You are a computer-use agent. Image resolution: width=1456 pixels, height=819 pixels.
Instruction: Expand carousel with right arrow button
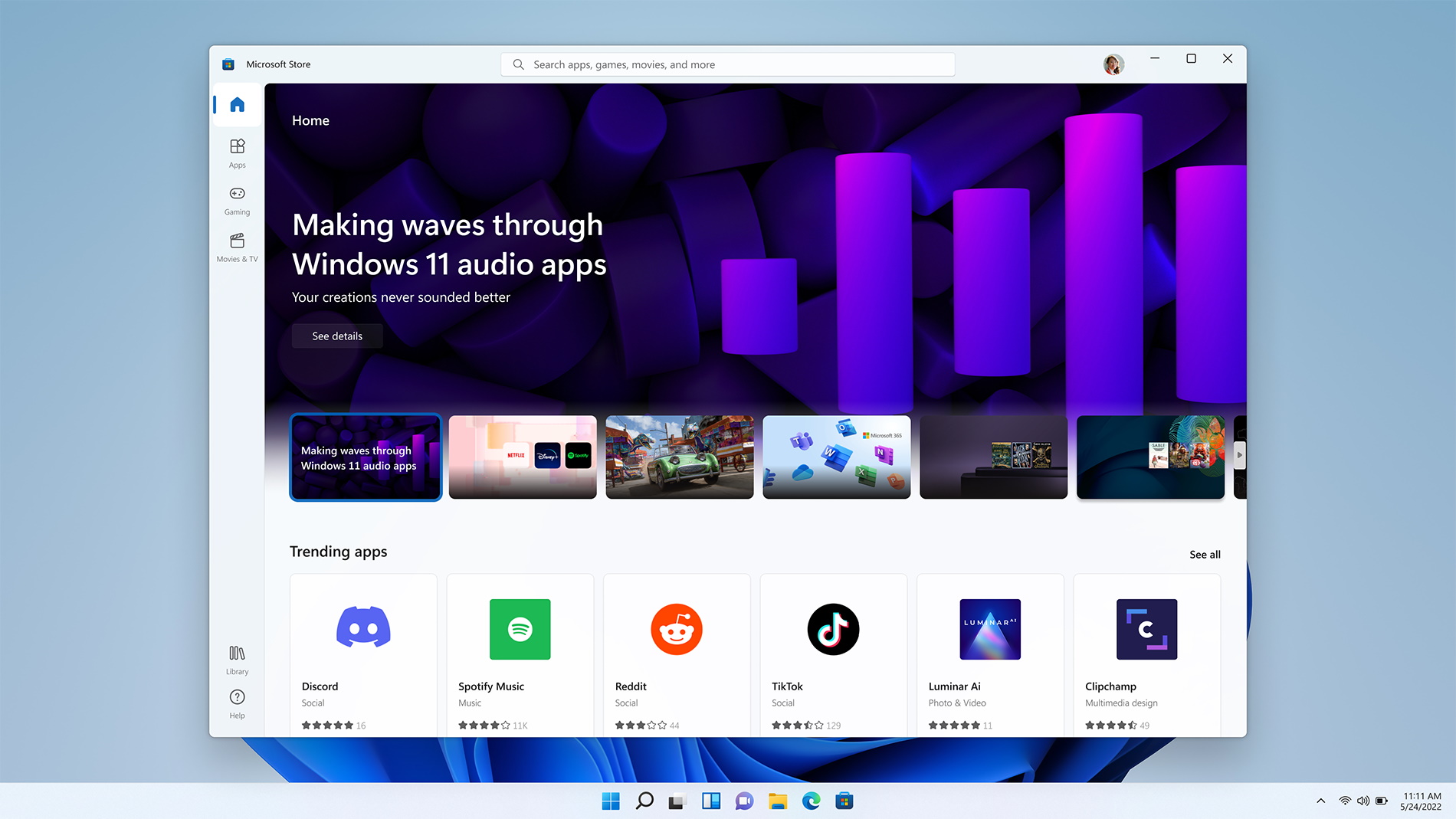coord(1239,455)
